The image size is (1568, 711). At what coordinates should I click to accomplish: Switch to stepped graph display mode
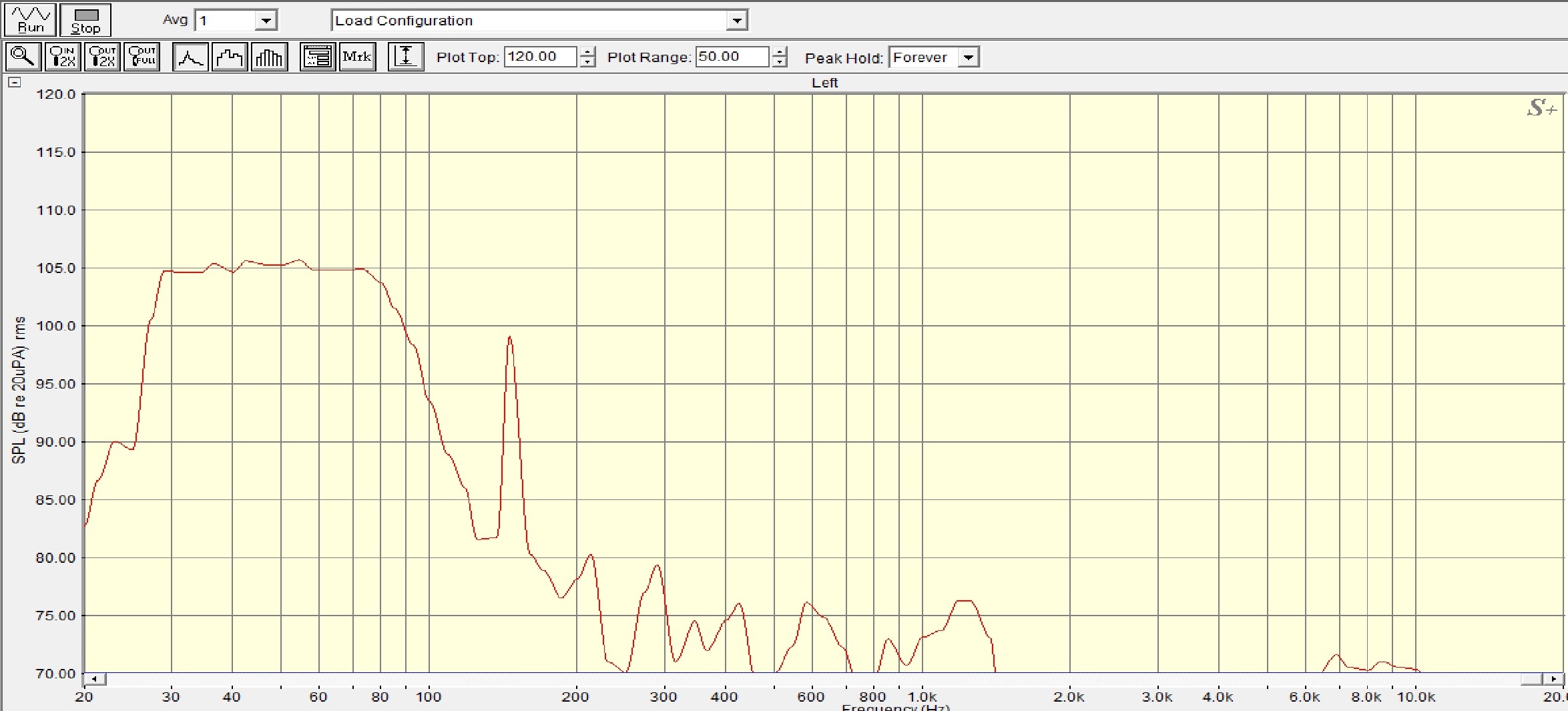(230, 57)
